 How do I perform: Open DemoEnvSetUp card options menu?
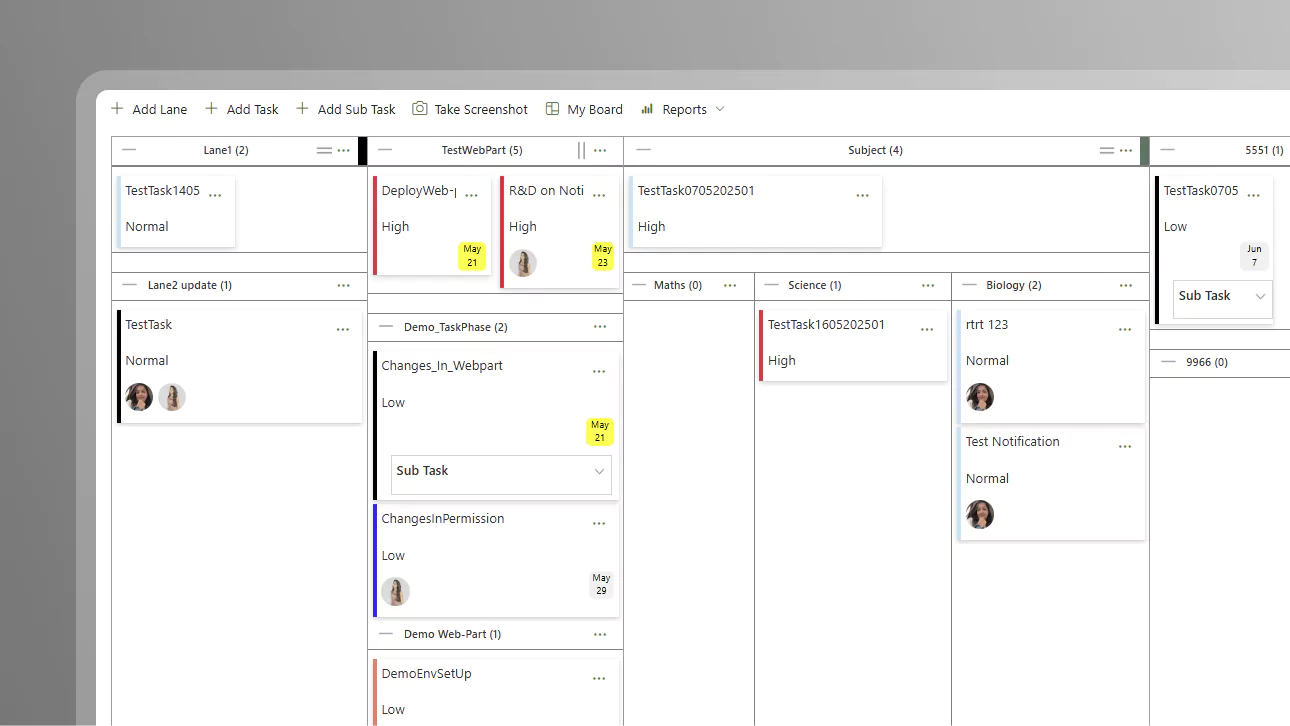point(599,678)
